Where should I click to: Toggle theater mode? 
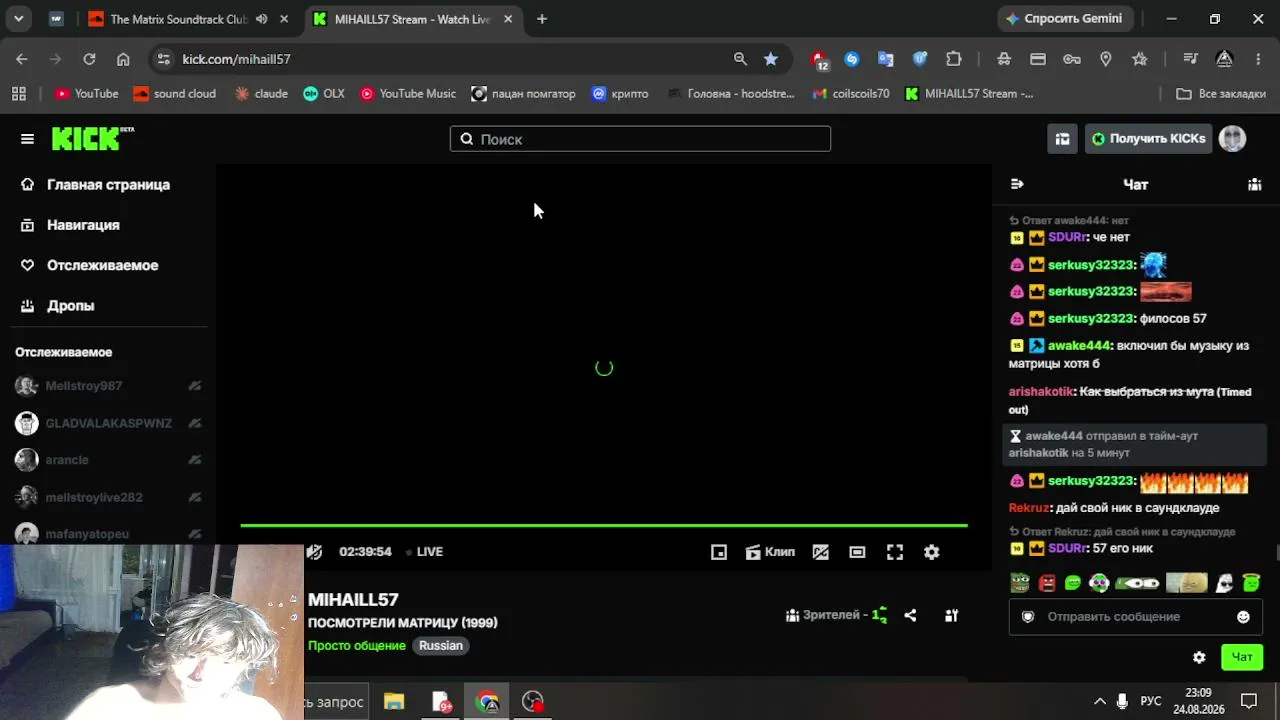click(857, 552)
